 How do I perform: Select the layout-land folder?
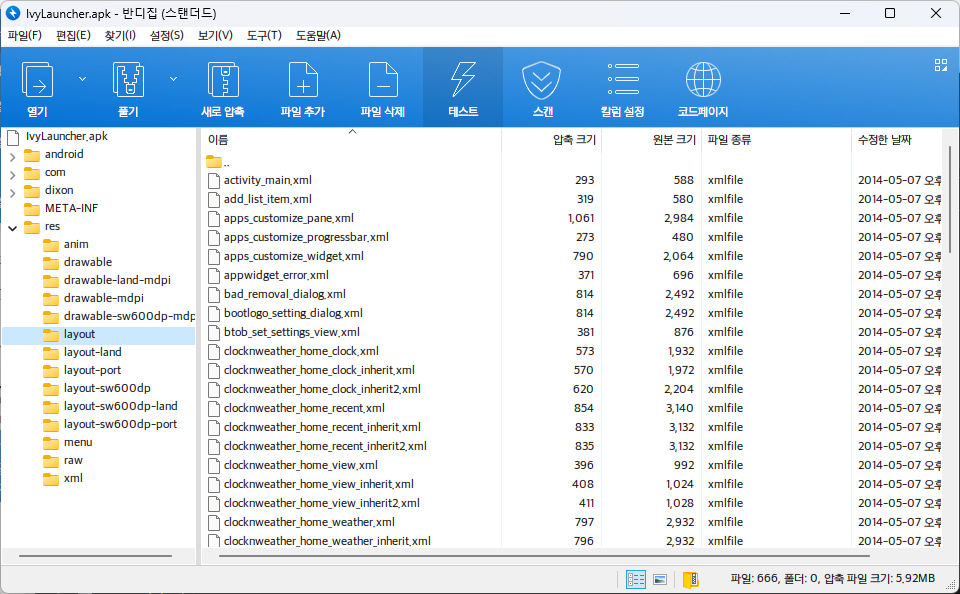pyautogui.click(x=92, y=352)
